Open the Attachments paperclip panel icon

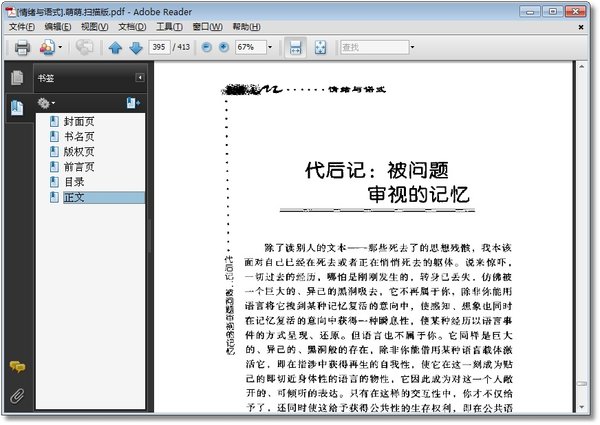tap(17, 396)
